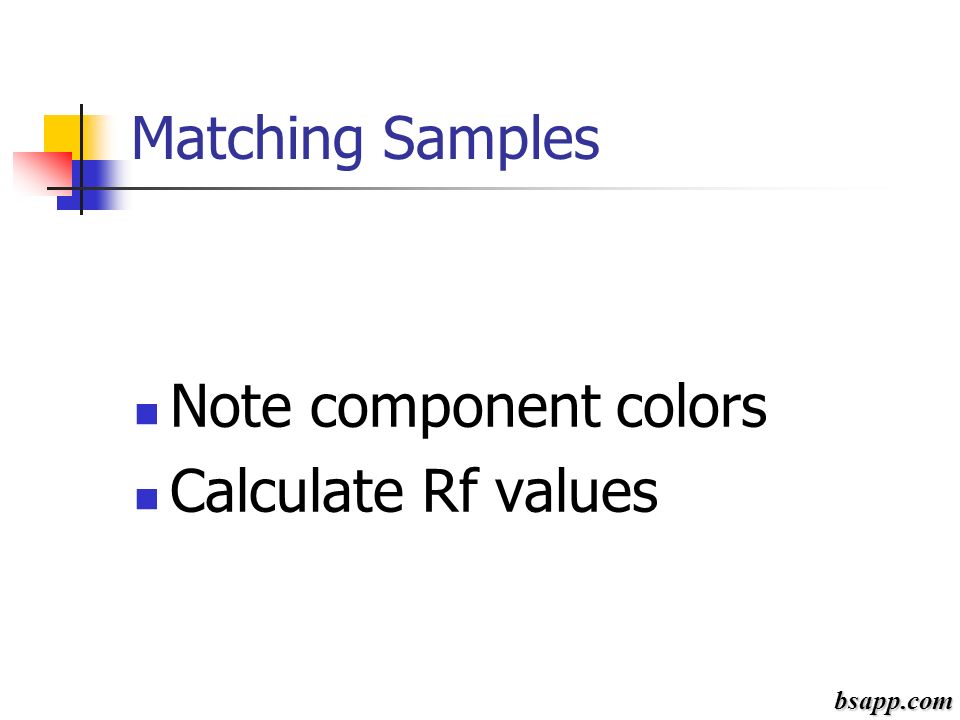This screenshot has width=960, height=720.
Task: Click the Matching Samples slide title
Action: coord(366,141)
